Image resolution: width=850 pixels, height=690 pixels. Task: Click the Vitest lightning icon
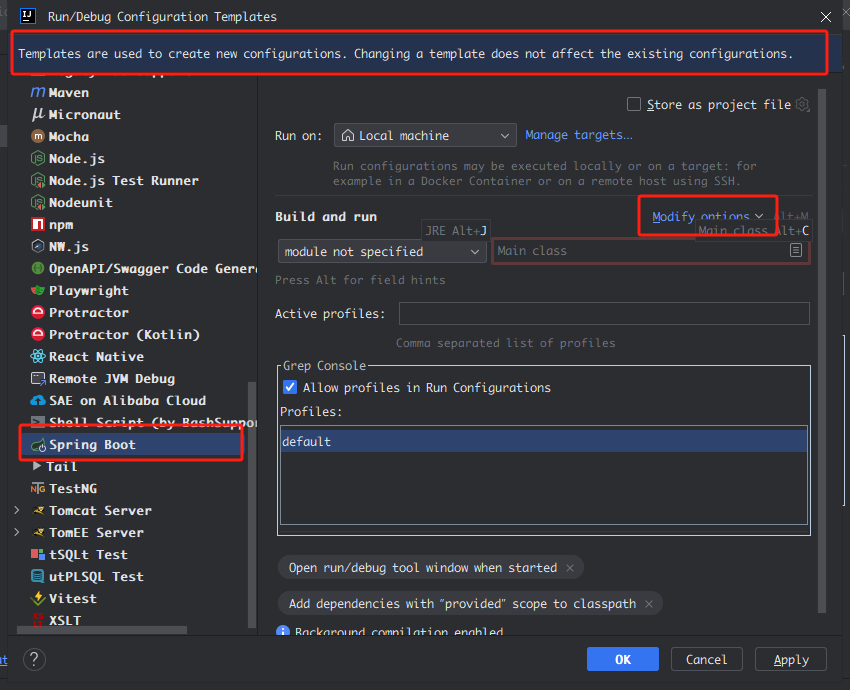pyautogui.click(x=38, y=598)
